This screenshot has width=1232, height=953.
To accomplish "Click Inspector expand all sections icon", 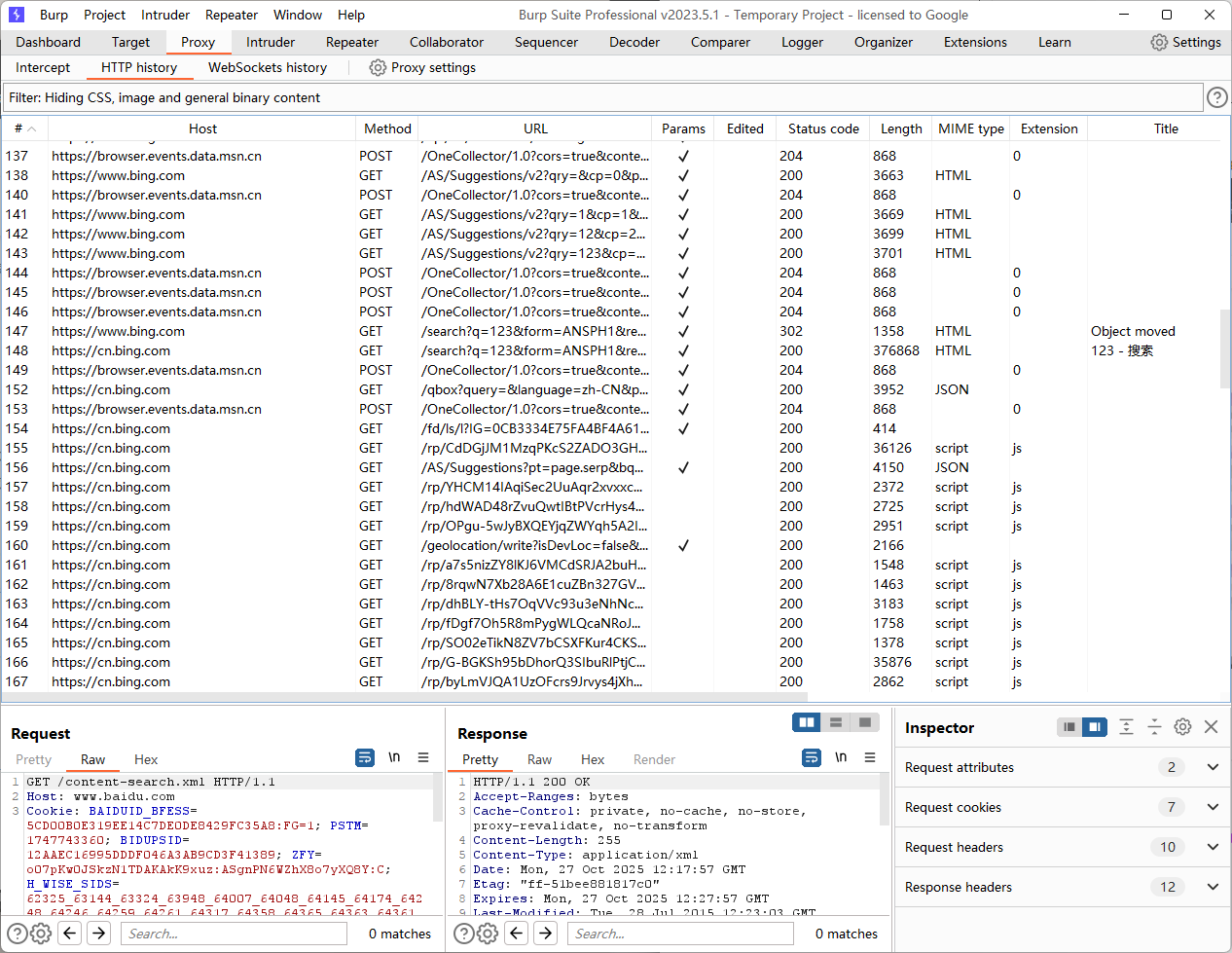I will tap(1126, 727).
